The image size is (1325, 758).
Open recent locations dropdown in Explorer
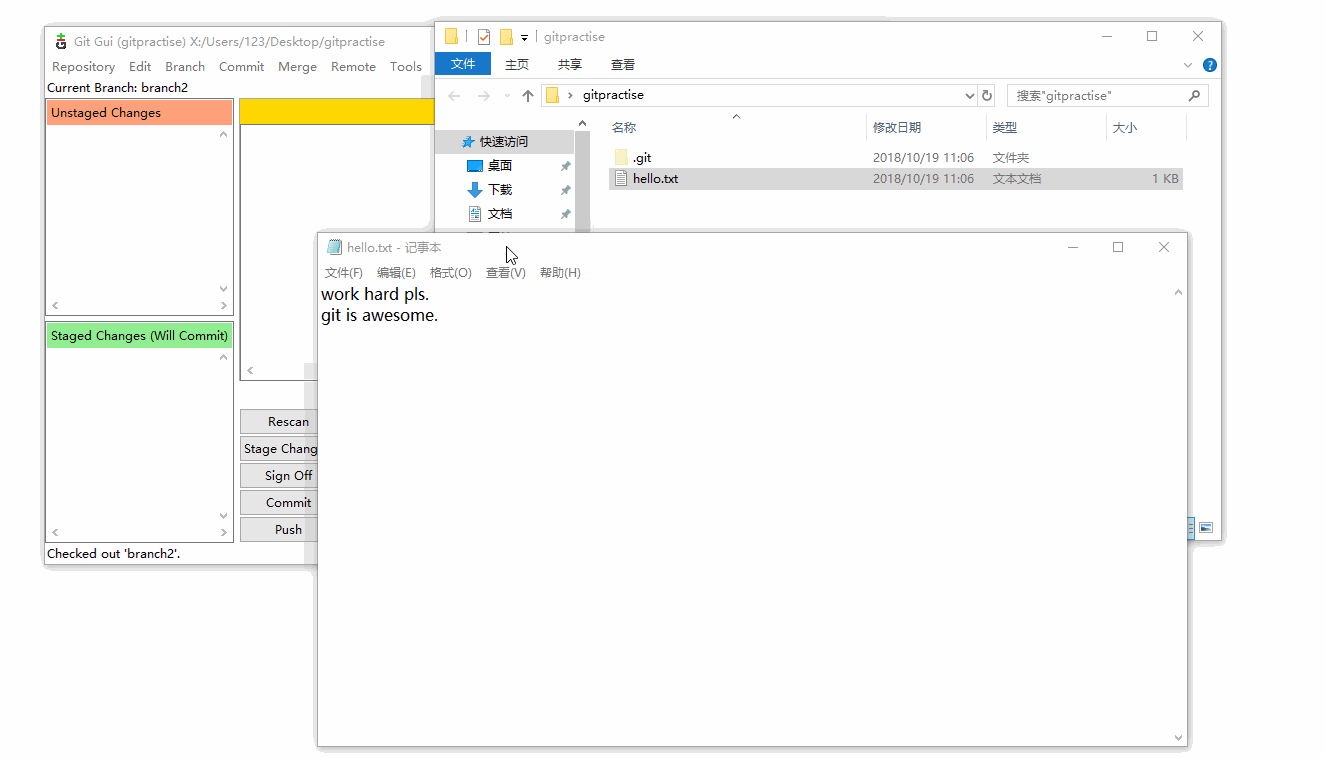(x=506, y=96)
